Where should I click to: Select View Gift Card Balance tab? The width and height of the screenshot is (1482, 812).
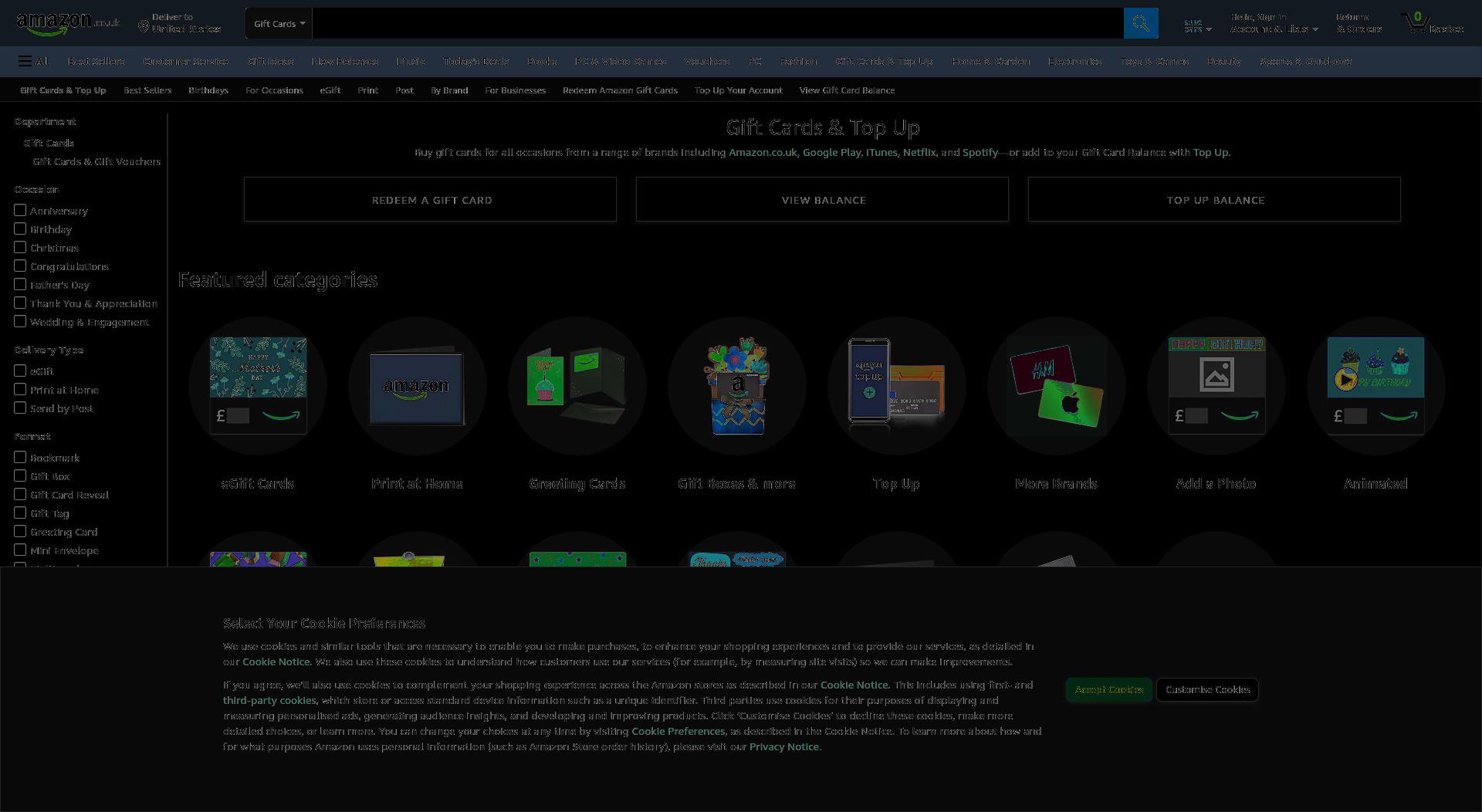point(847,90)
